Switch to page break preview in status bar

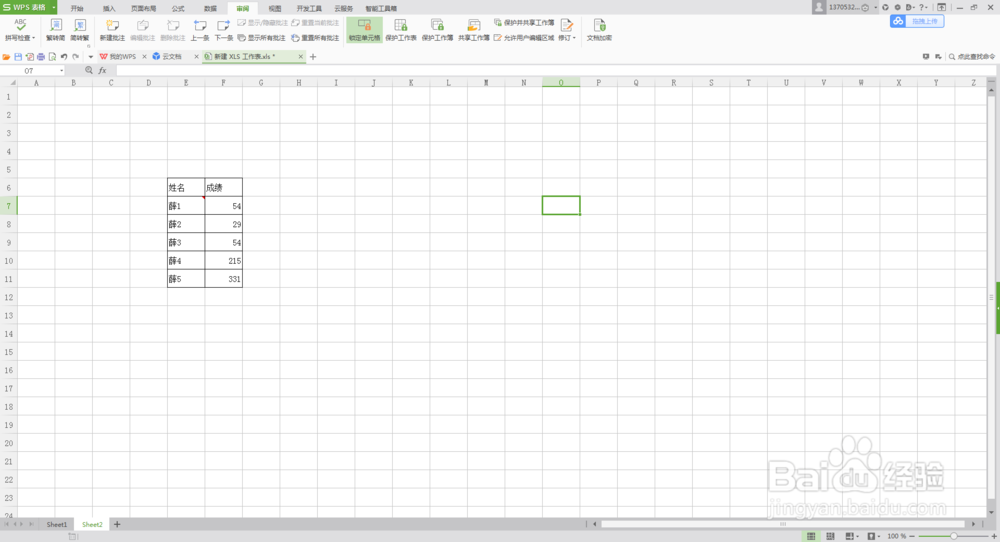830,536
